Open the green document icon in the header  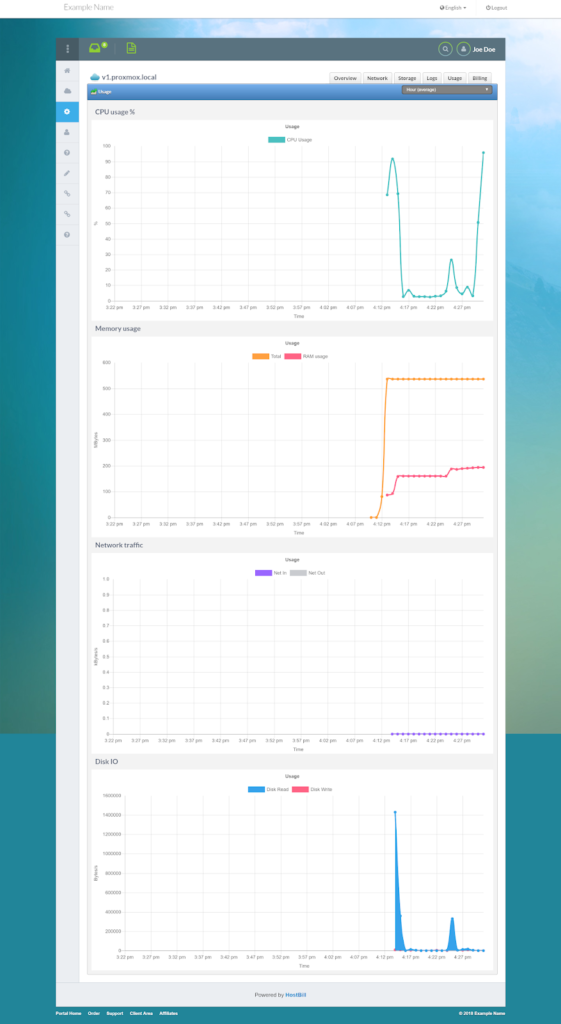pyautogui.click(x=131, y=48)
